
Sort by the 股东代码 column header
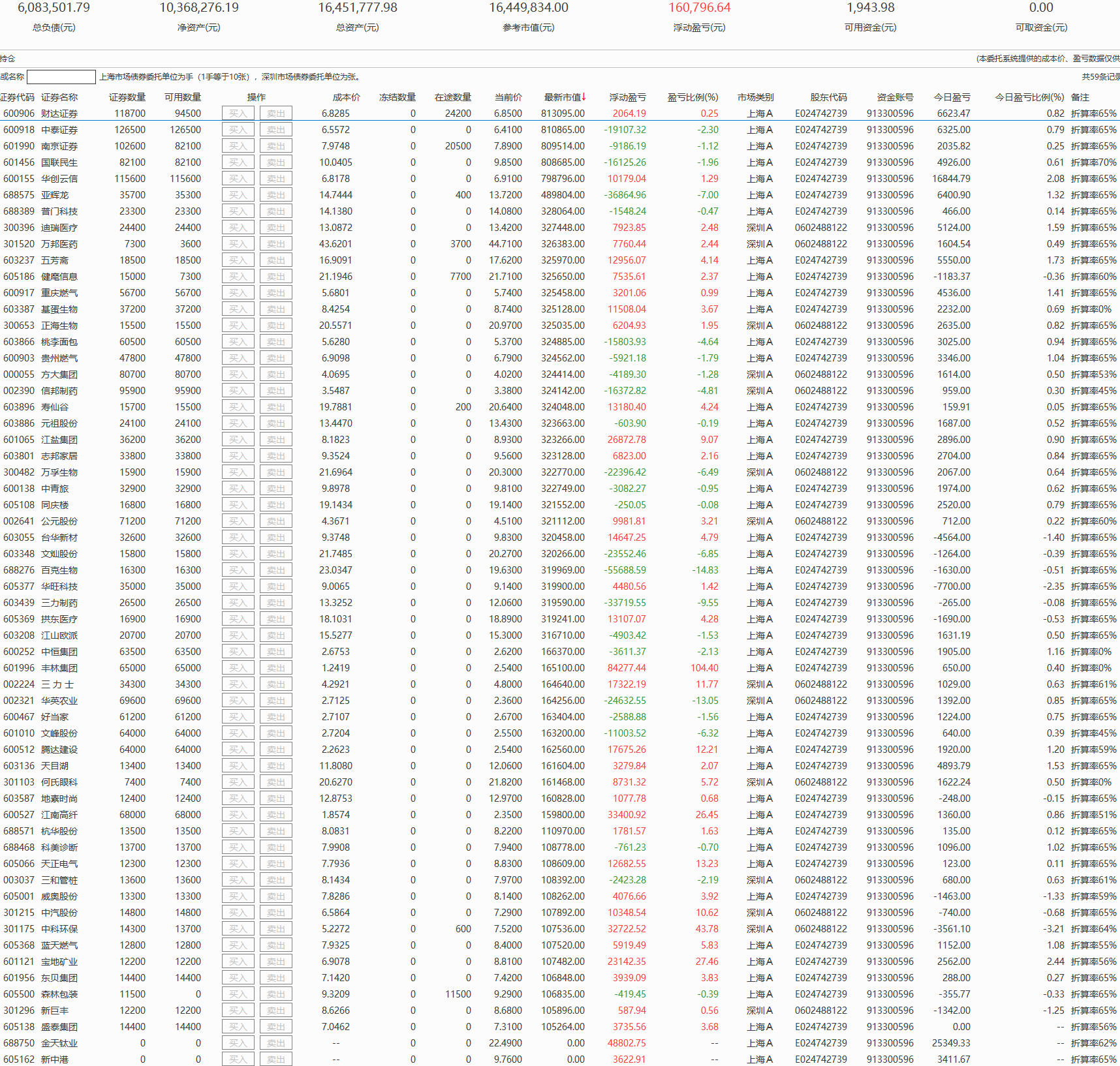click(x=829, y=97)
